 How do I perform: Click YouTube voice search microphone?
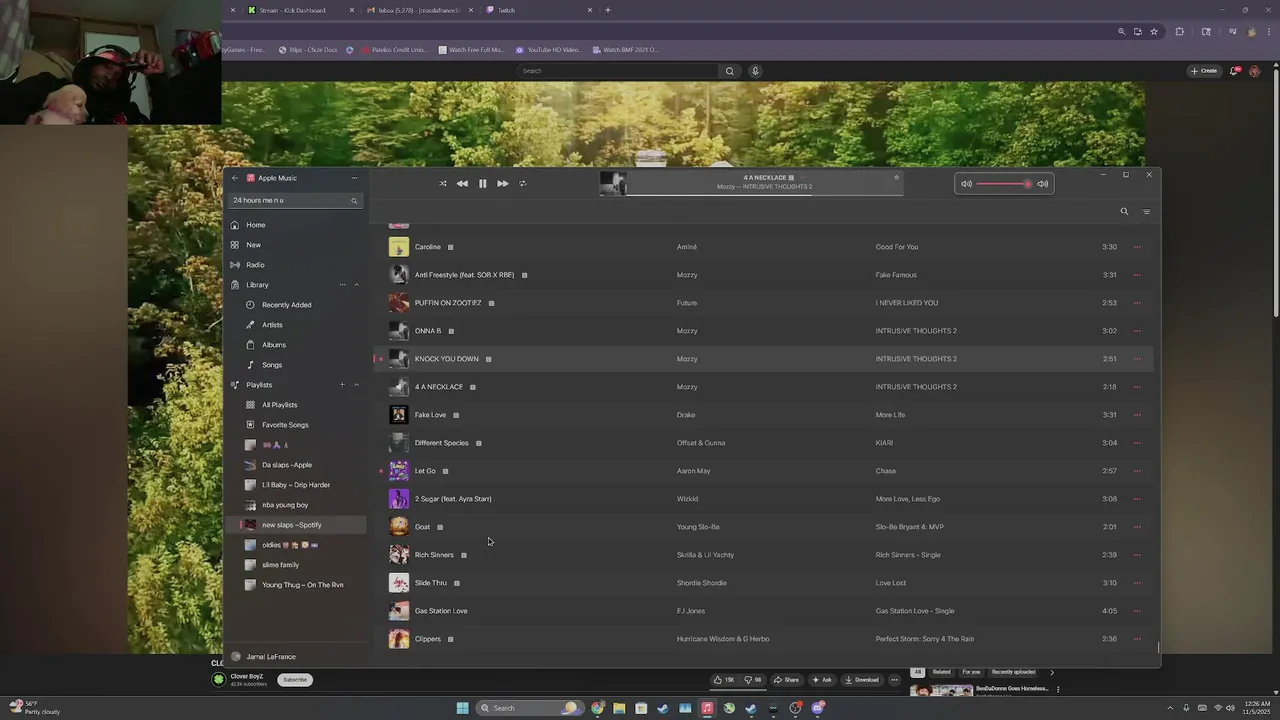(755, 71)
